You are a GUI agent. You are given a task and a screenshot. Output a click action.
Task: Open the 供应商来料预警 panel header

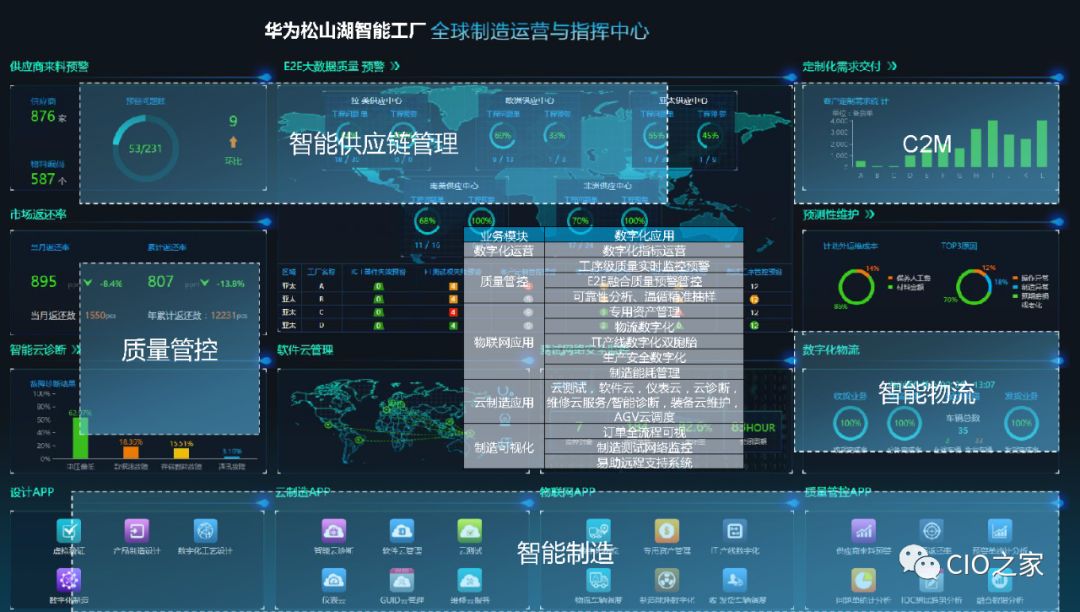(x=49, y=66)
